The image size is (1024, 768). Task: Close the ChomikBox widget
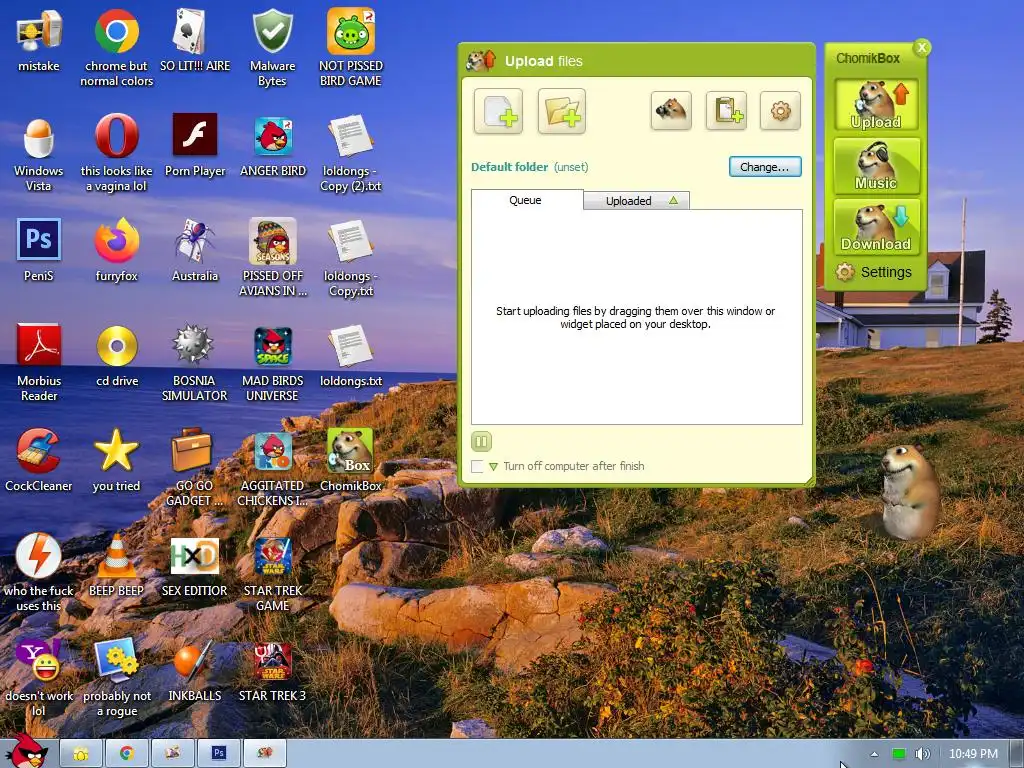pos(922,47)
